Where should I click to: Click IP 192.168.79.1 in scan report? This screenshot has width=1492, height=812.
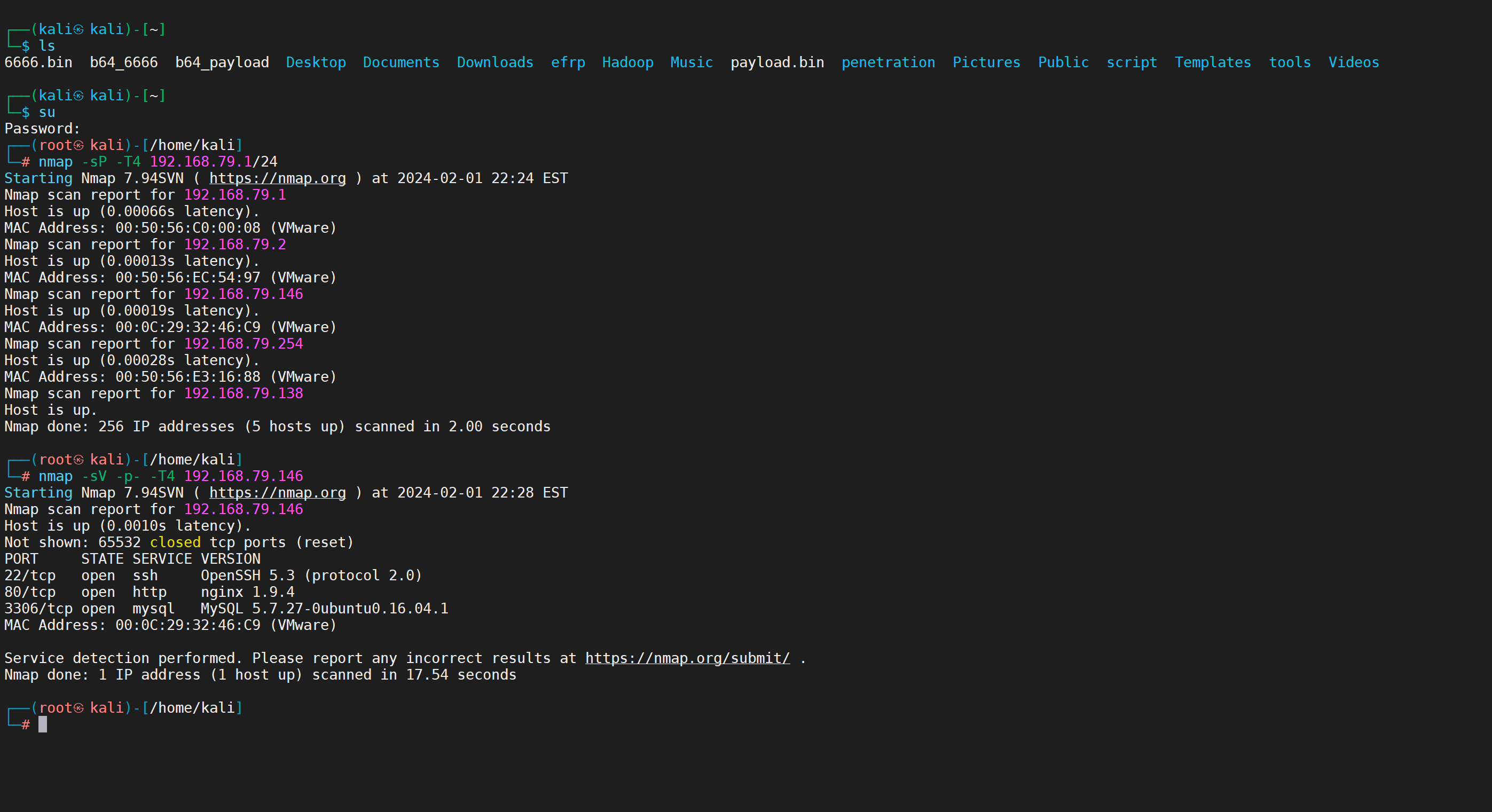(x=234, y=195)
